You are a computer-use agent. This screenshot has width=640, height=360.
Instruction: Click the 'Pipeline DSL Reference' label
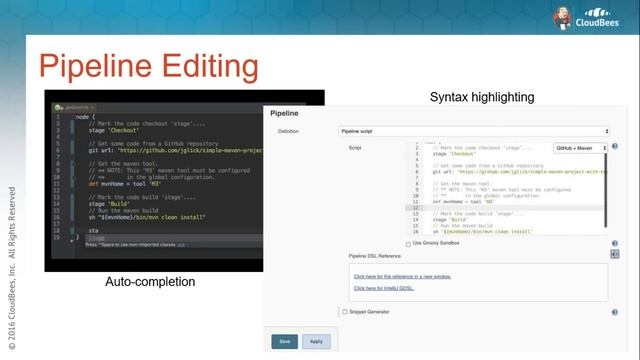coord(375,256)
